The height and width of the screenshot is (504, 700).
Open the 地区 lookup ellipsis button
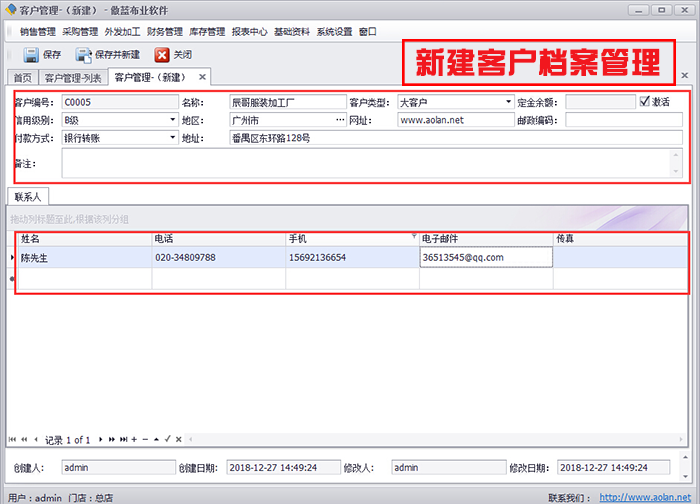339,120
